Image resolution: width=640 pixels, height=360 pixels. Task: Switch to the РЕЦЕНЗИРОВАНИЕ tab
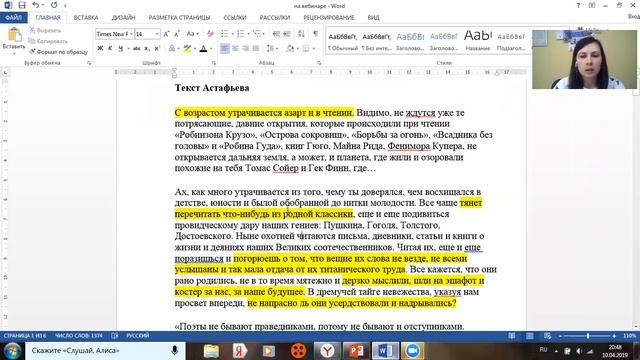point(329,18)
